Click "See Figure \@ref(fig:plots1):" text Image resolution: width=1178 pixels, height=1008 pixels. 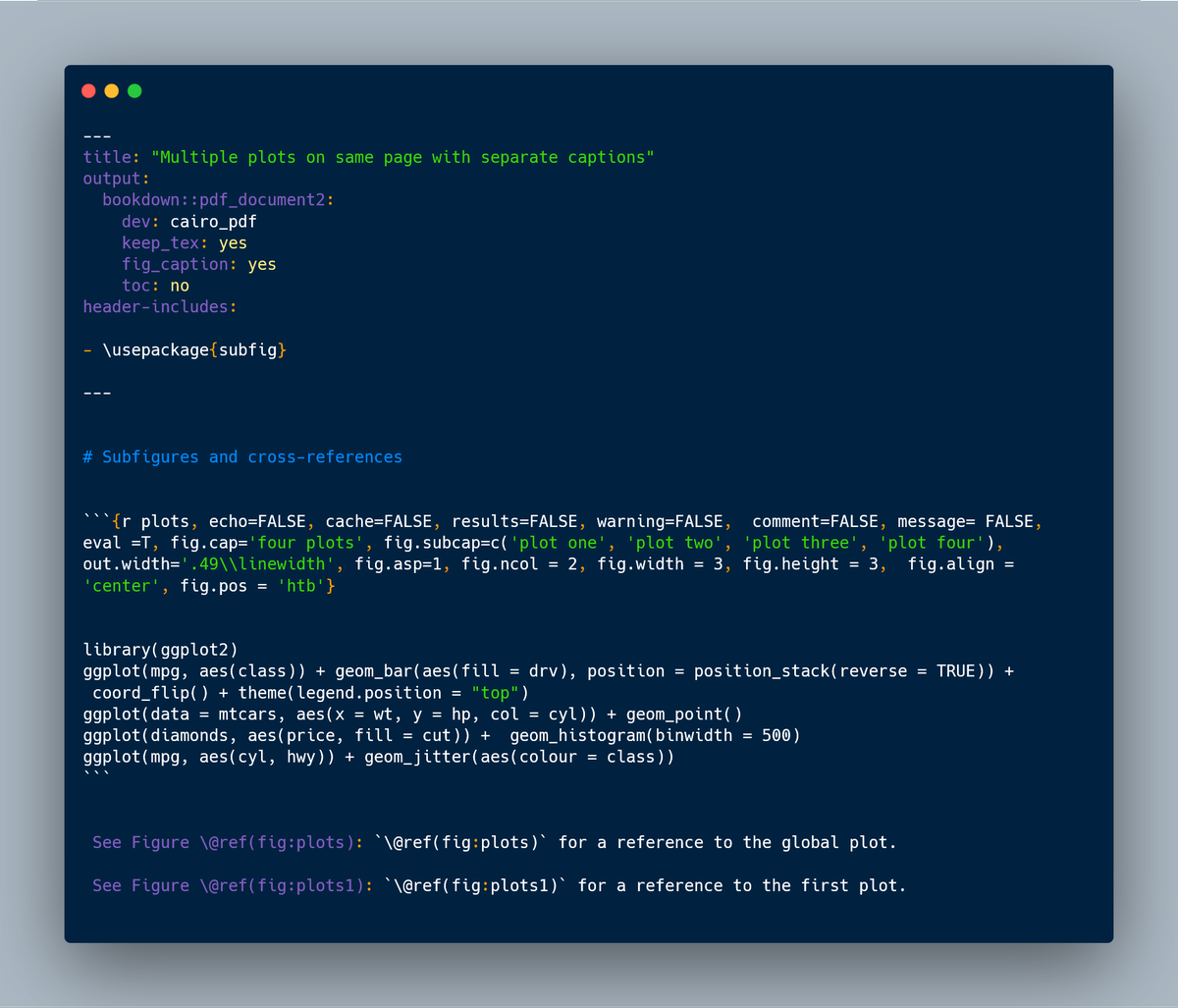(x=234, y=886)
